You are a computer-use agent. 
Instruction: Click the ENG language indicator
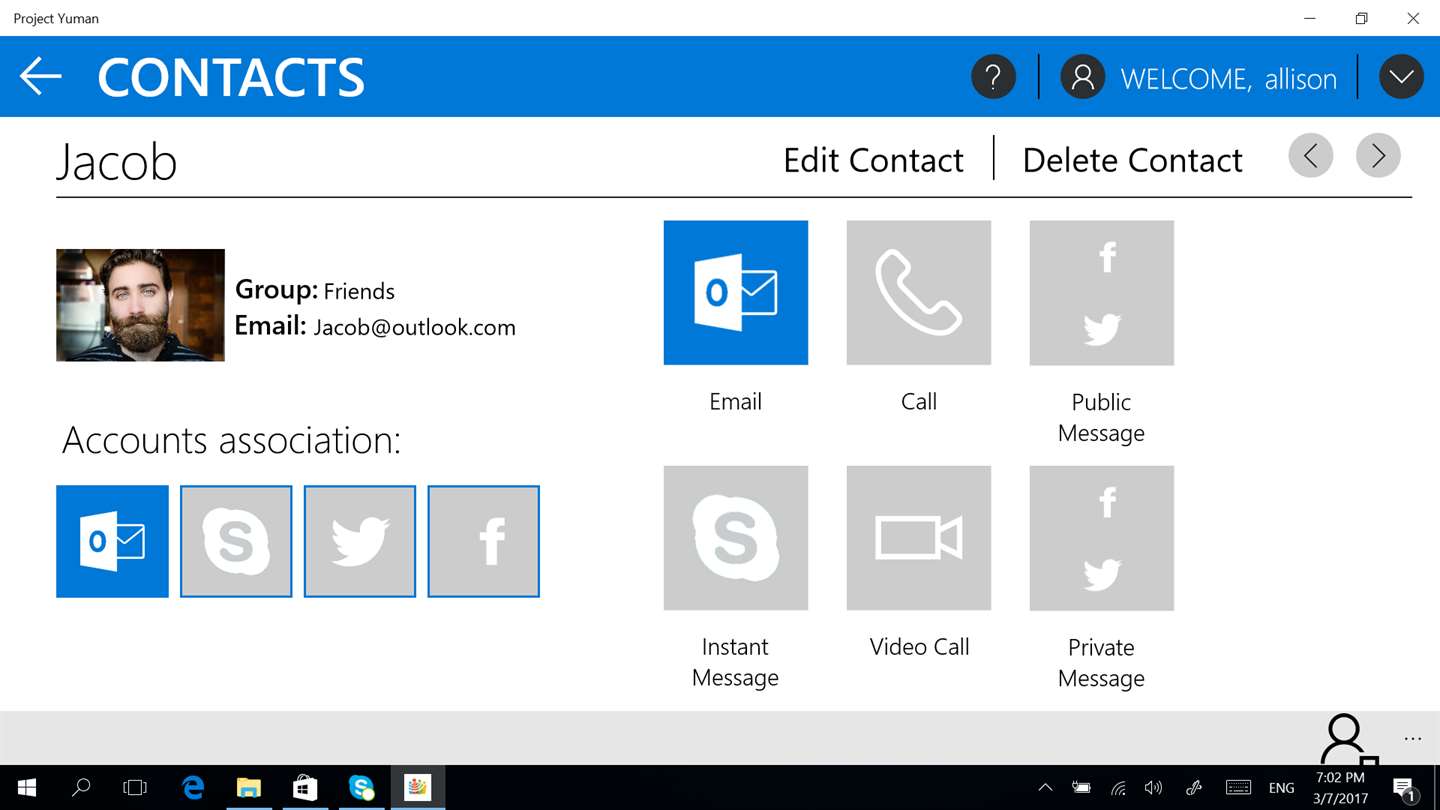pyautogui.click(x=1282, y=788)
